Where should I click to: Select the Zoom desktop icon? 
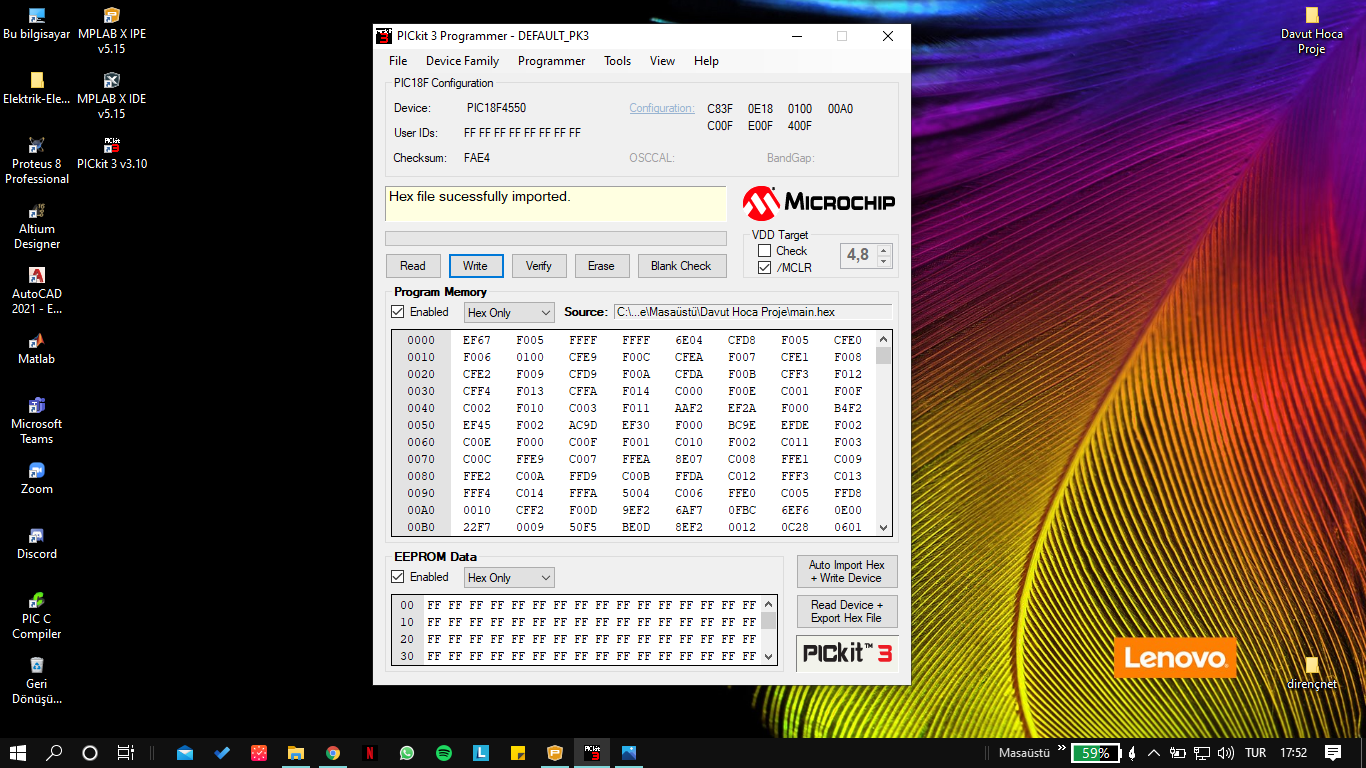37,478
